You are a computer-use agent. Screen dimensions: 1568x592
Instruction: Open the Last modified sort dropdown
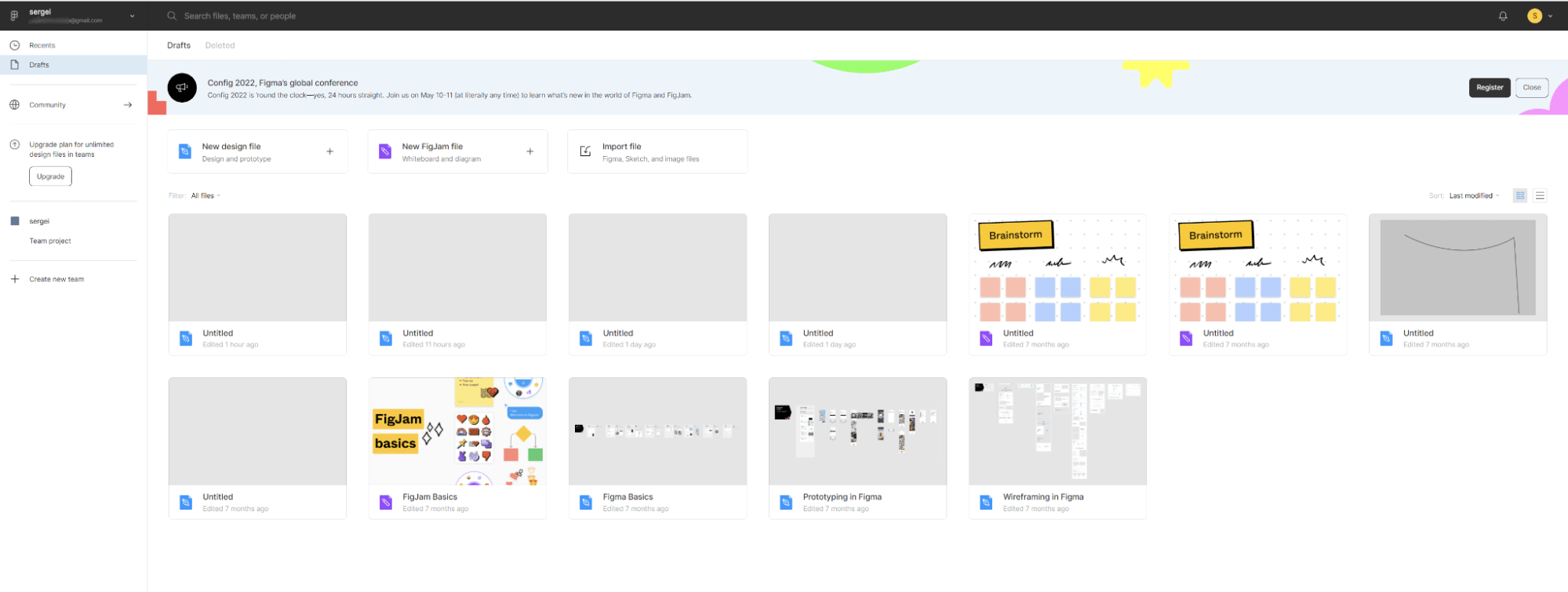coord(1474,196)
